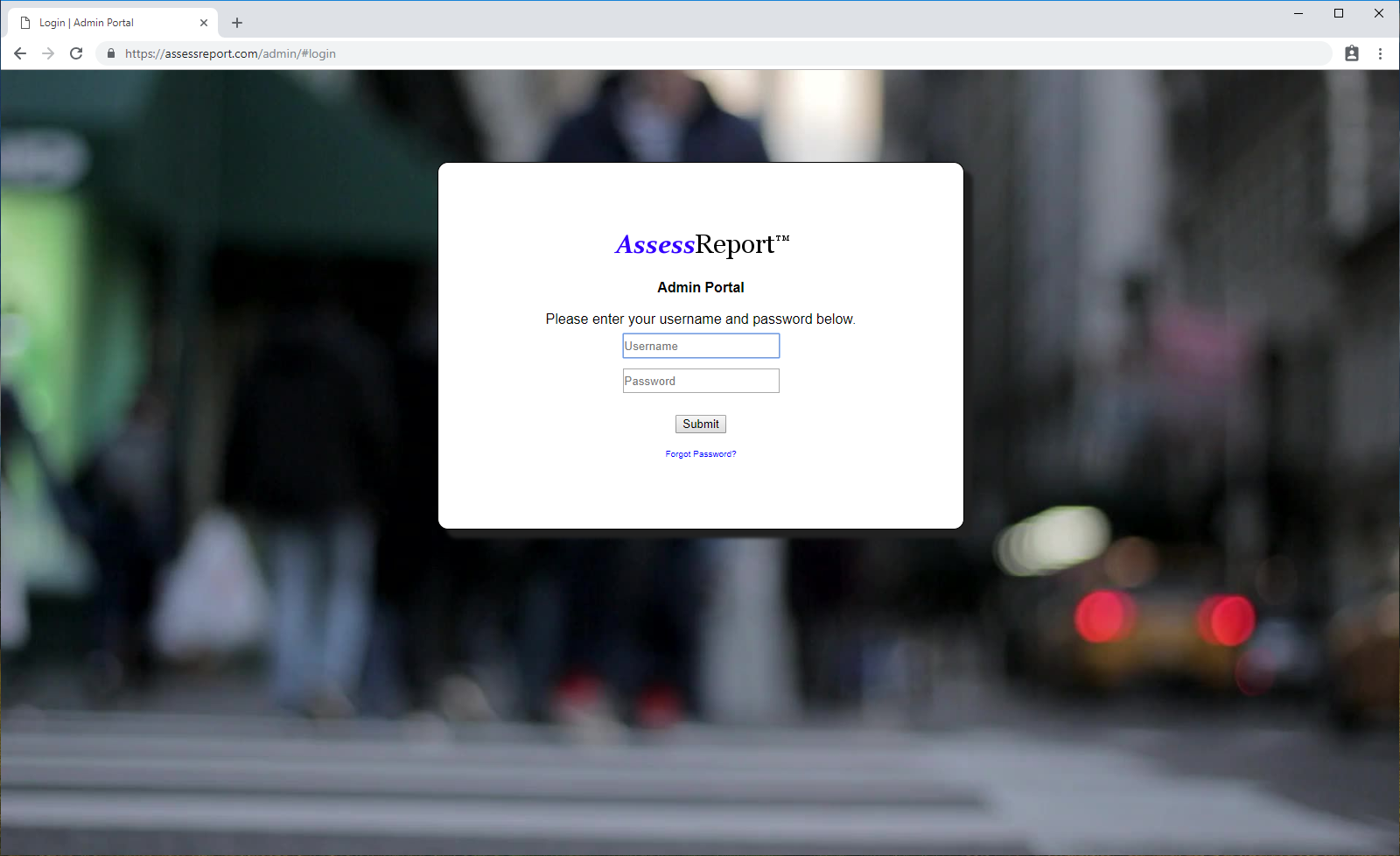The image size is (1400, 856).
Task: Click the Admin Portal heading text
Action: click(701, 287)
